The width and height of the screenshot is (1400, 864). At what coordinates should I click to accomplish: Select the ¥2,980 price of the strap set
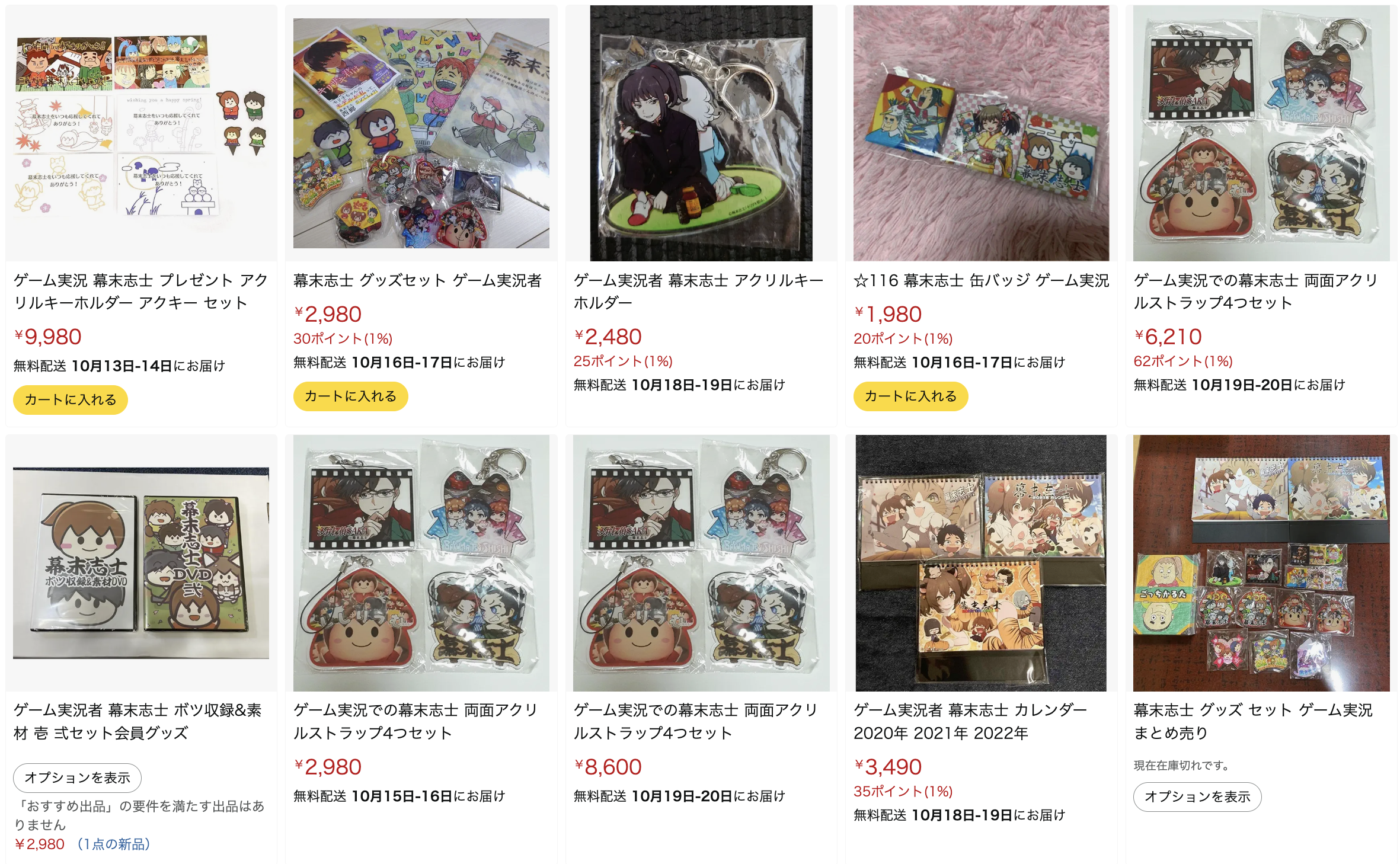(x=328, y=767)
